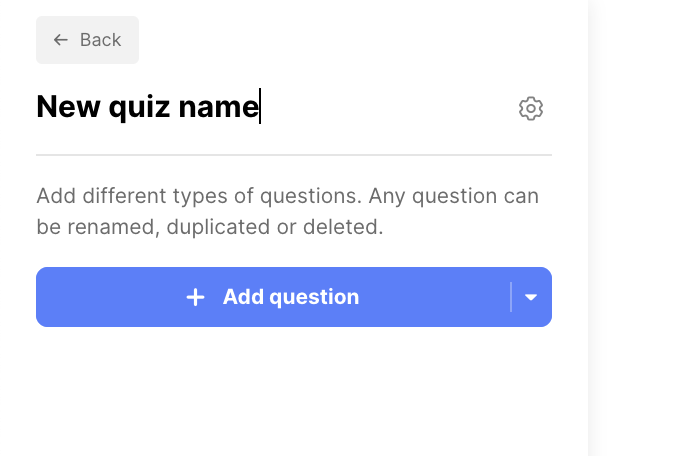Click the empty gray area right of the panel
676x456 pixels.
635,230
